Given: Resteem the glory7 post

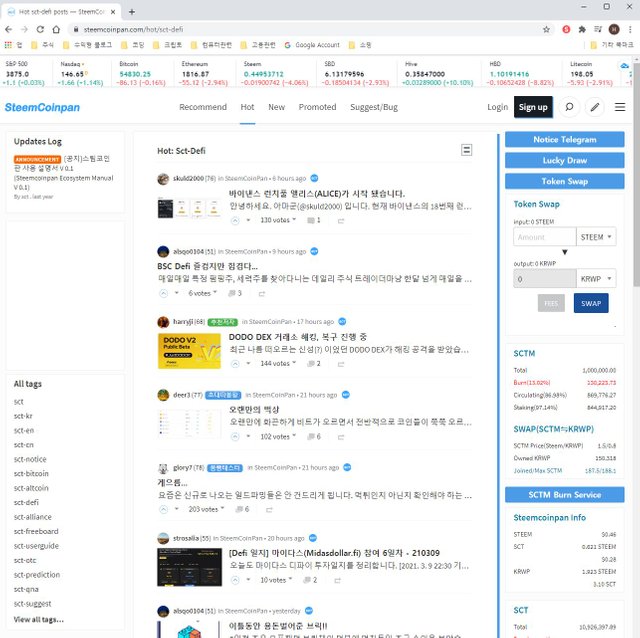Looking at the screenshot, I should click(x=269, y=509).
